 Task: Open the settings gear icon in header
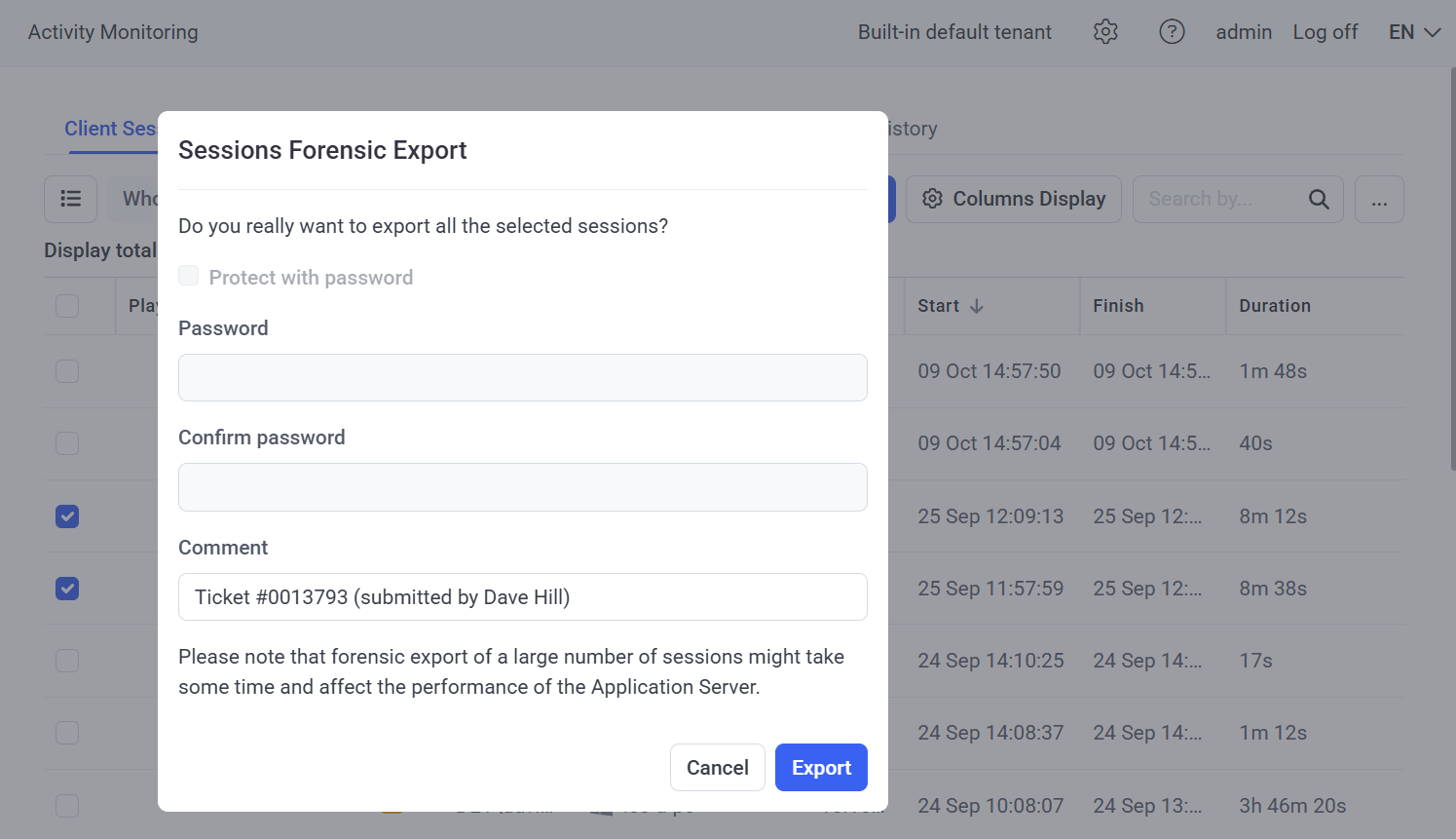pos(1105,32)
